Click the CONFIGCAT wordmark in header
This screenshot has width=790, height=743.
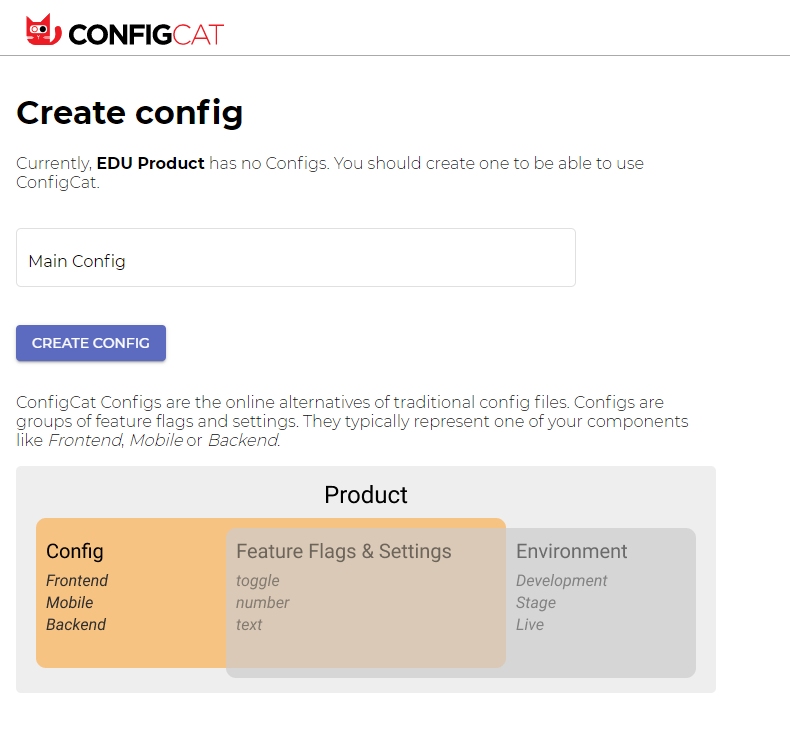click(146, 35)
